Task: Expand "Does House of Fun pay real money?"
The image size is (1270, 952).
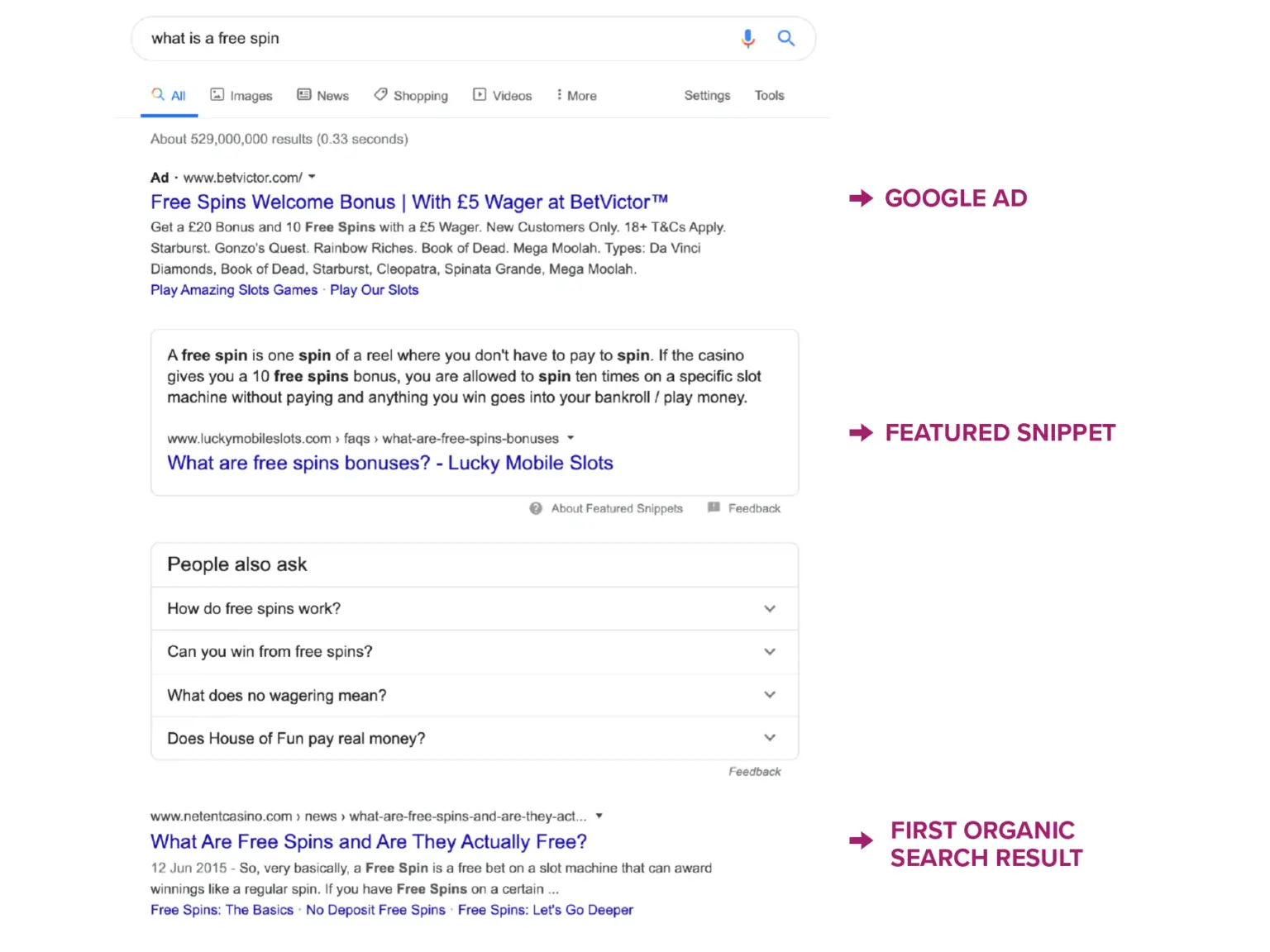Action: [x=475, y=738]
